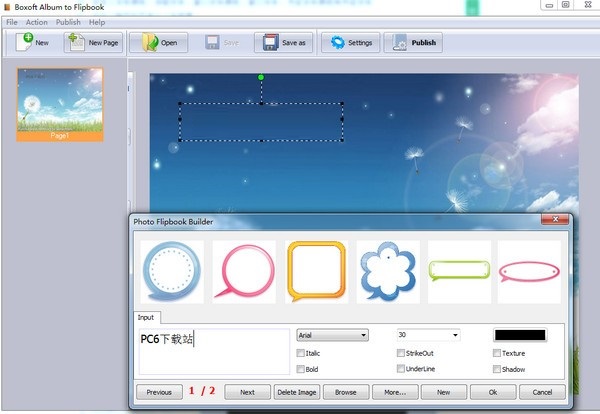The height and width of the screenshot is (414, 600).
Task: Open the Action menu
Action: (37, 22)
